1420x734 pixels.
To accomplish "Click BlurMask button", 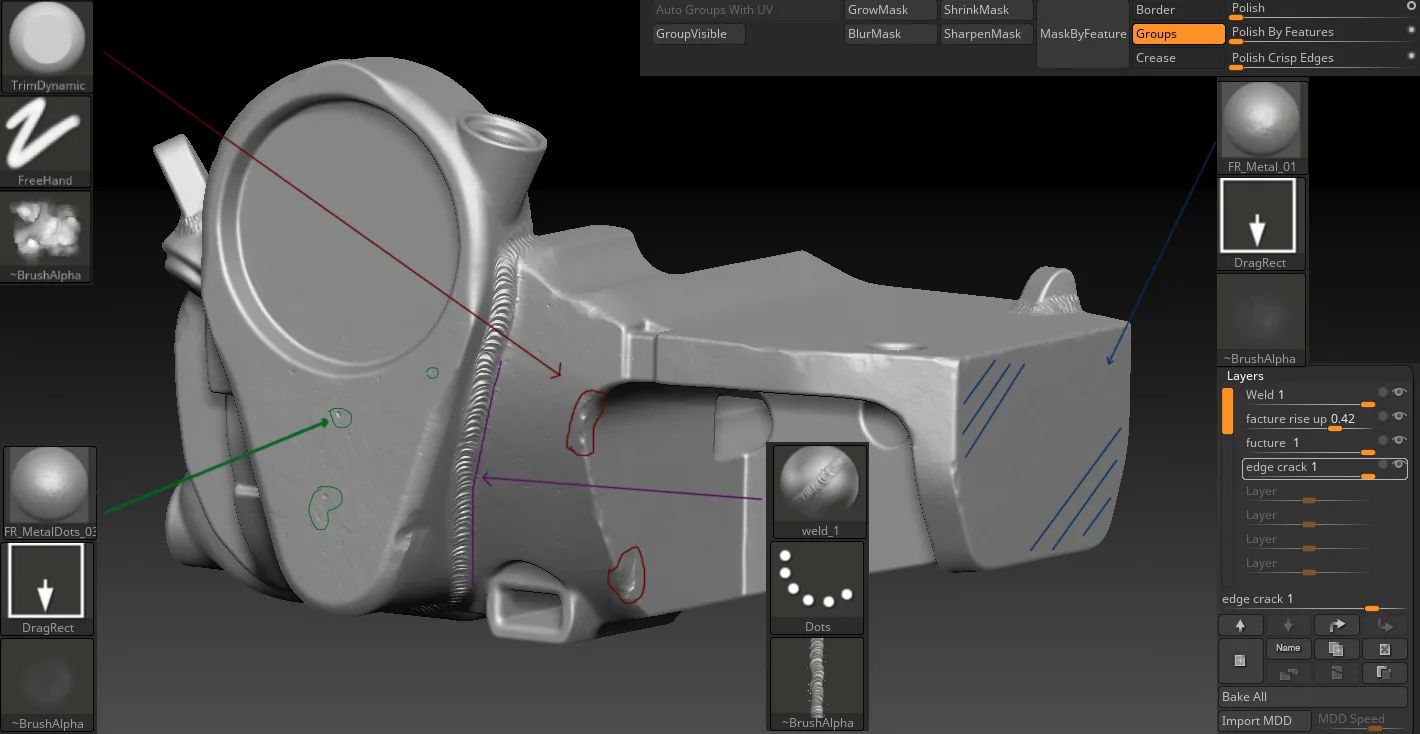I will point(889,34).
